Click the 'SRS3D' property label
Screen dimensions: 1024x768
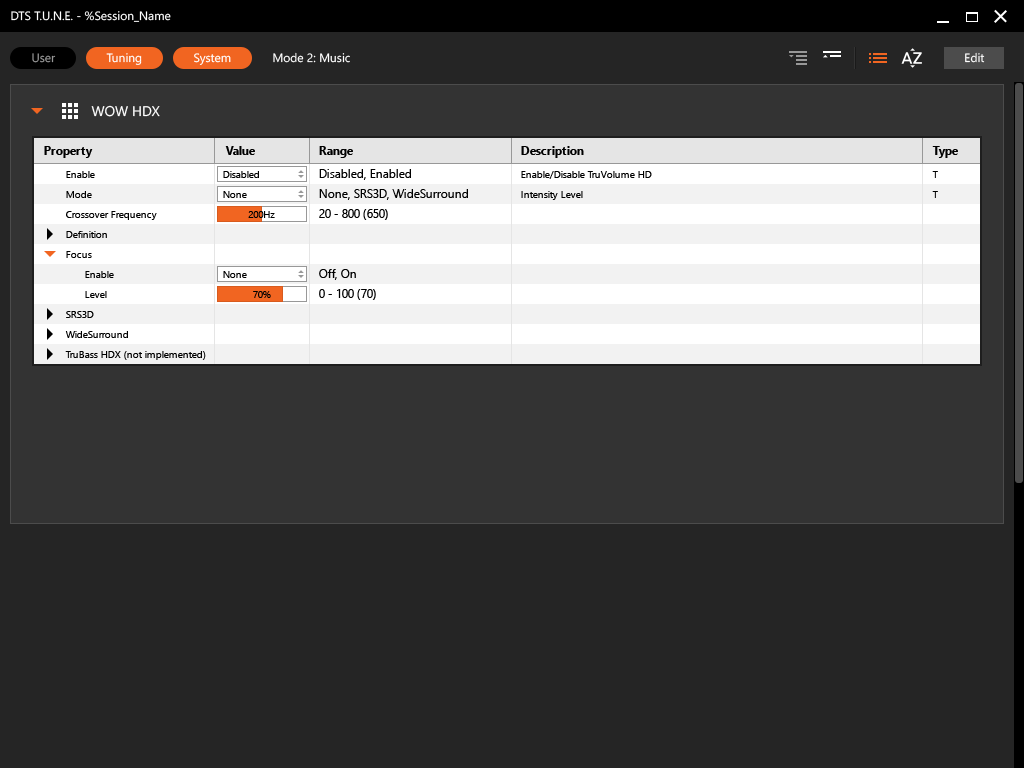(80, 314)
